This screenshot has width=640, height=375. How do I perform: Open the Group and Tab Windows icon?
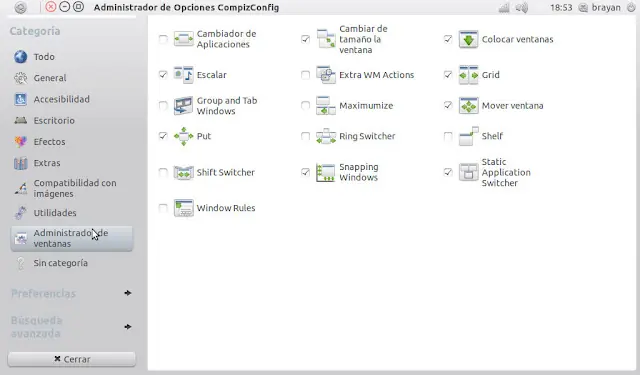pos(183,106)
